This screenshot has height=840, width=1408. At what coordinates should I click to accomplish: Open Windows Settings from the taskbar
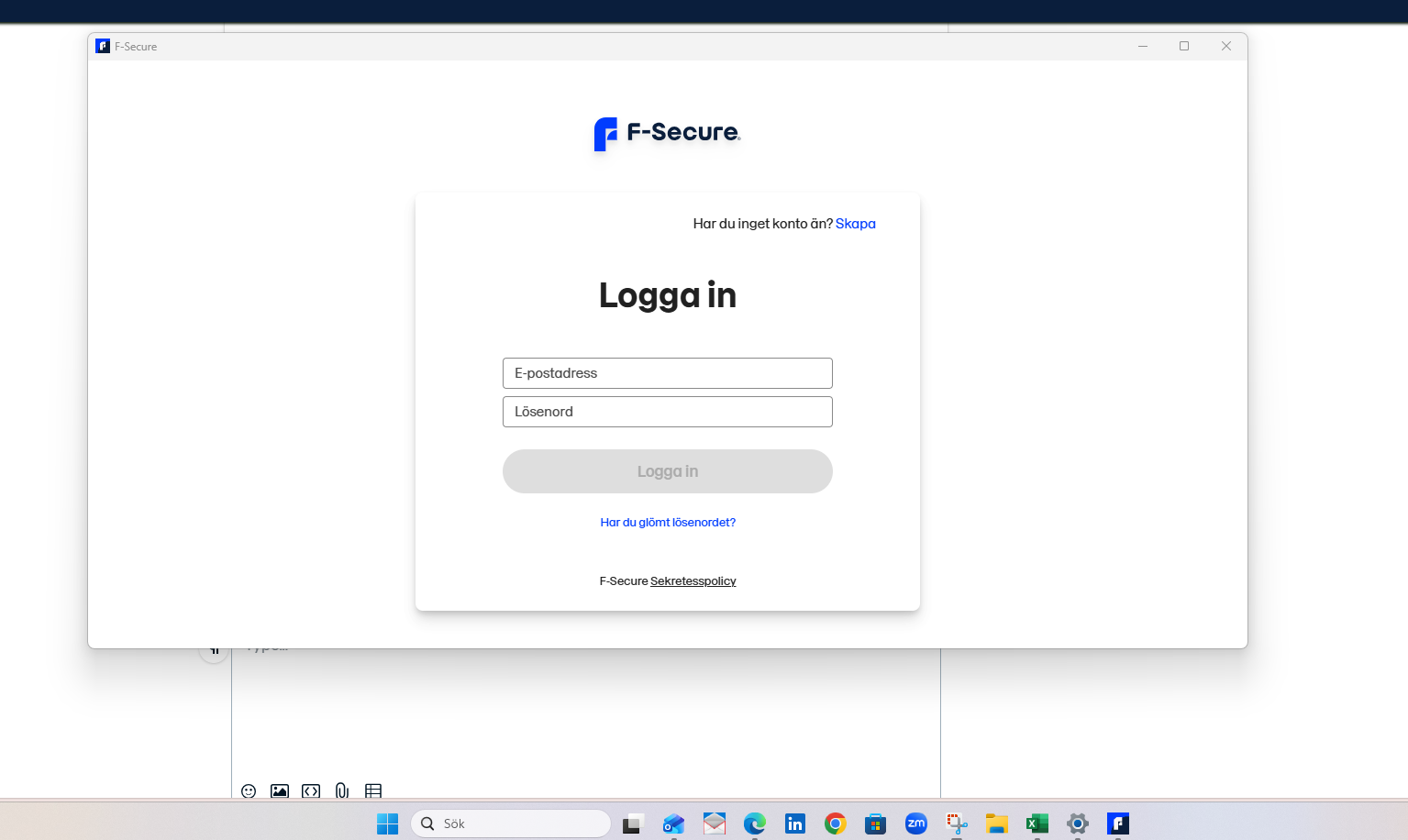pyautogui.click(x=1077, y=823)
